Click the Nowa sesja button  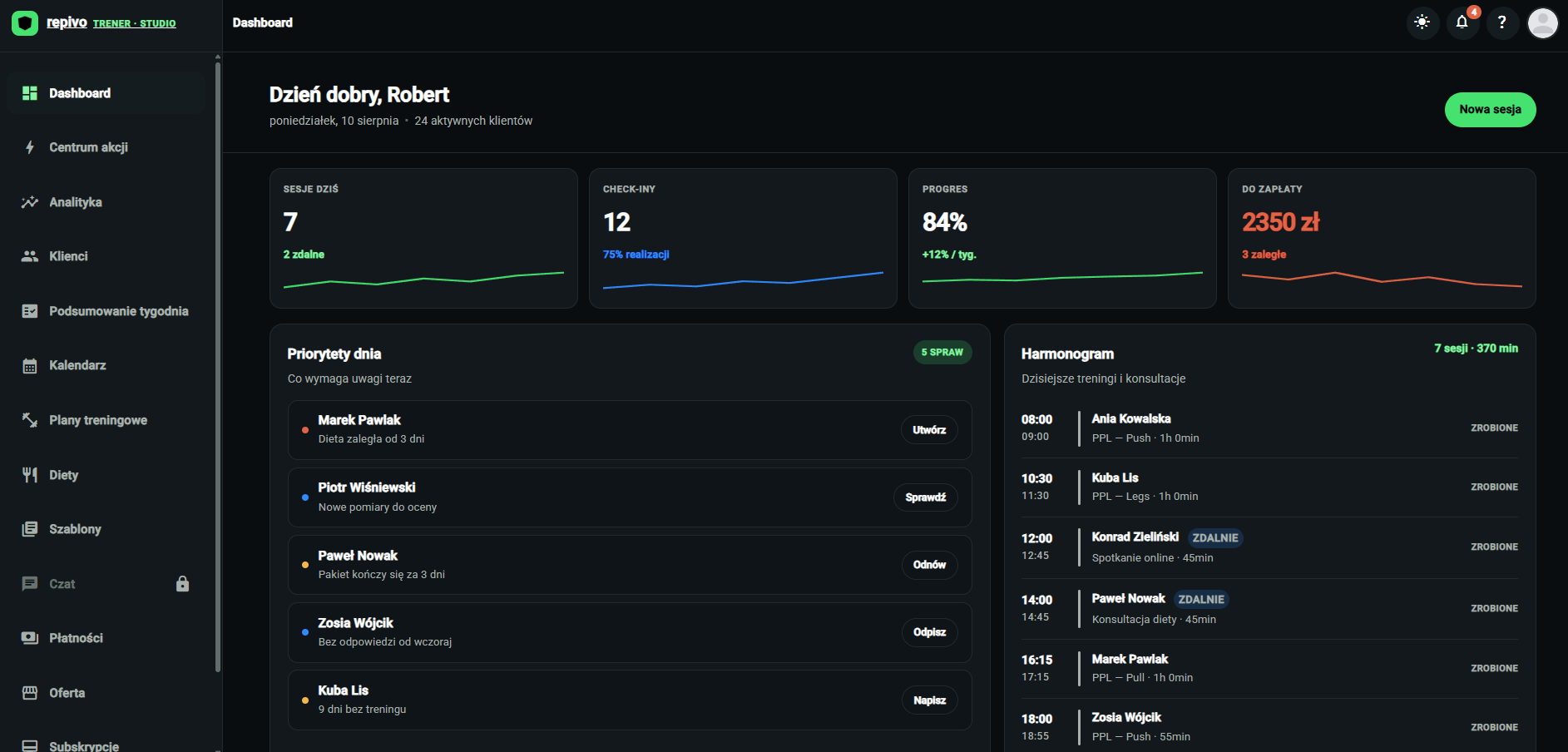[x=1490, y=110]
